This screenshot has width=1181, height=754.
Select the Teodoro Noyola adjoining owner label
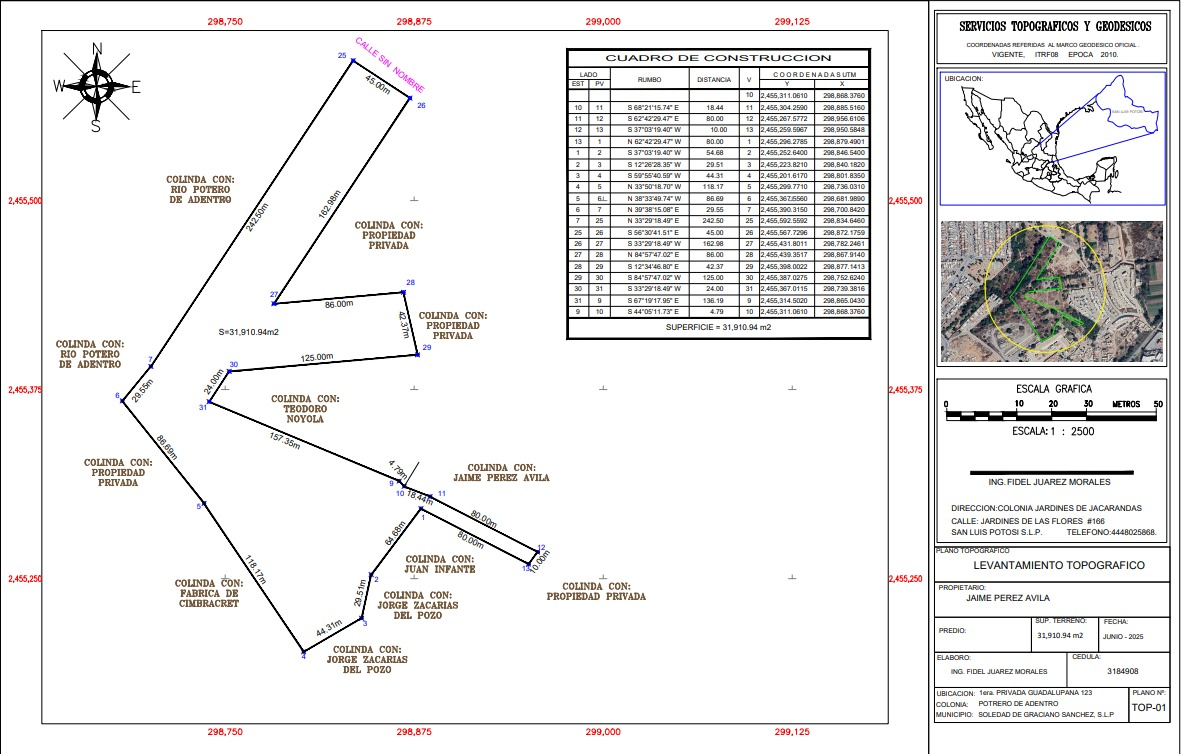point(297,408)
